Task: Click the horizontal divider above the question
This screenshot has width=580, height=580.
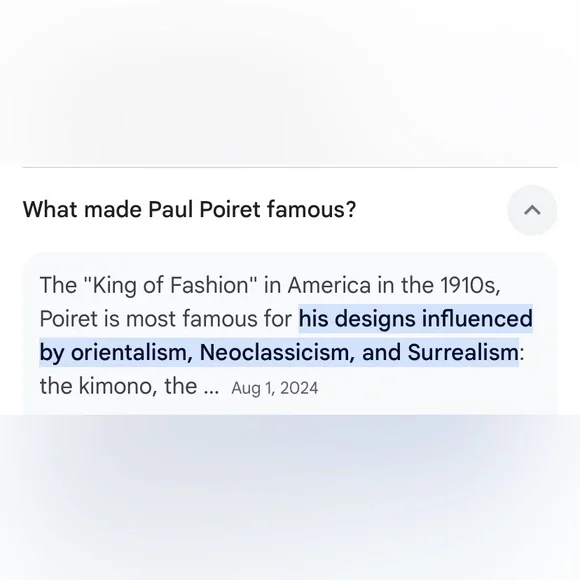Action: pyautogui.click(x=290, y=168)
